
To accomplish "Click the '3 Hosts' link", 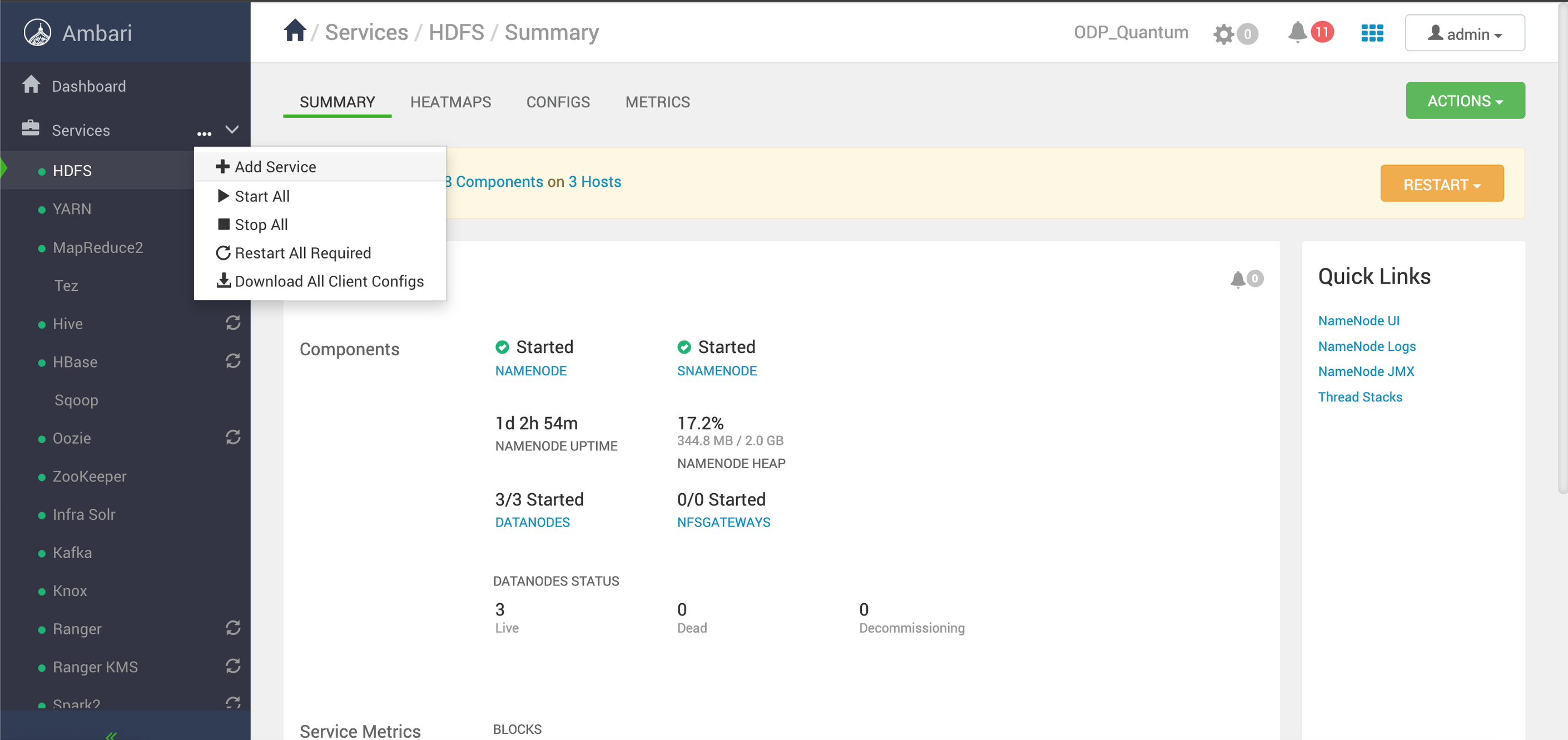I will [595, 181].
